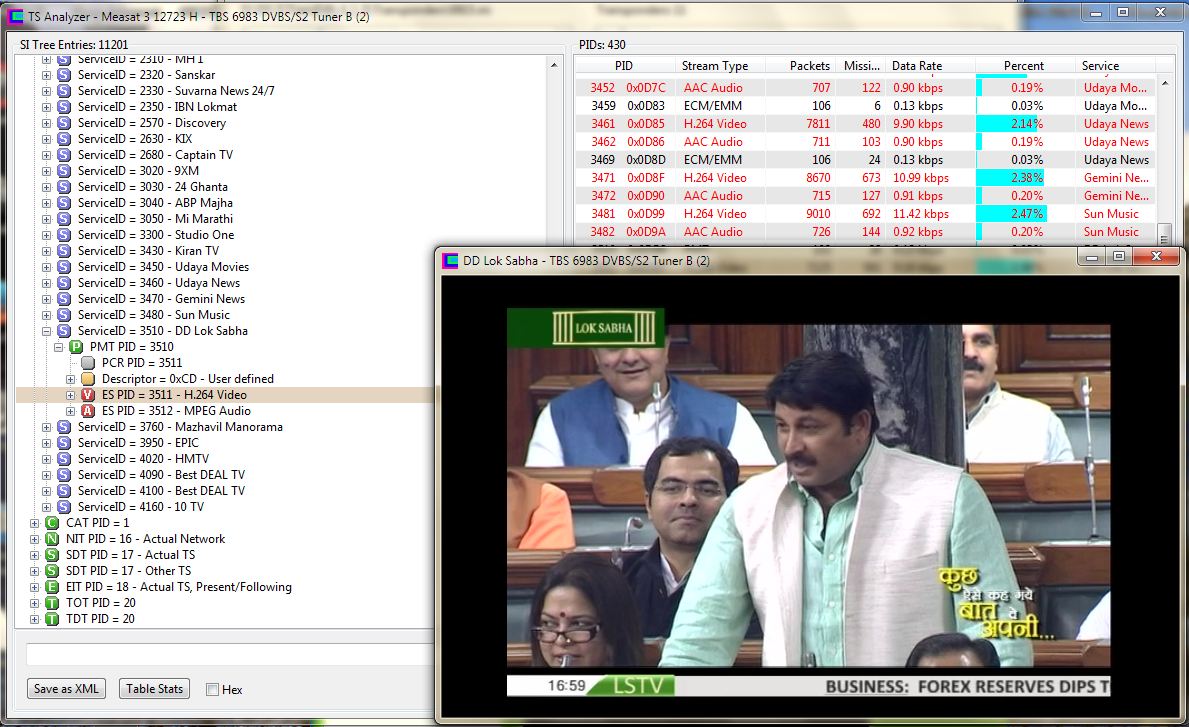1189x727 pixels.
Task: Click the Save as XML button
Action: coord(66,688)
